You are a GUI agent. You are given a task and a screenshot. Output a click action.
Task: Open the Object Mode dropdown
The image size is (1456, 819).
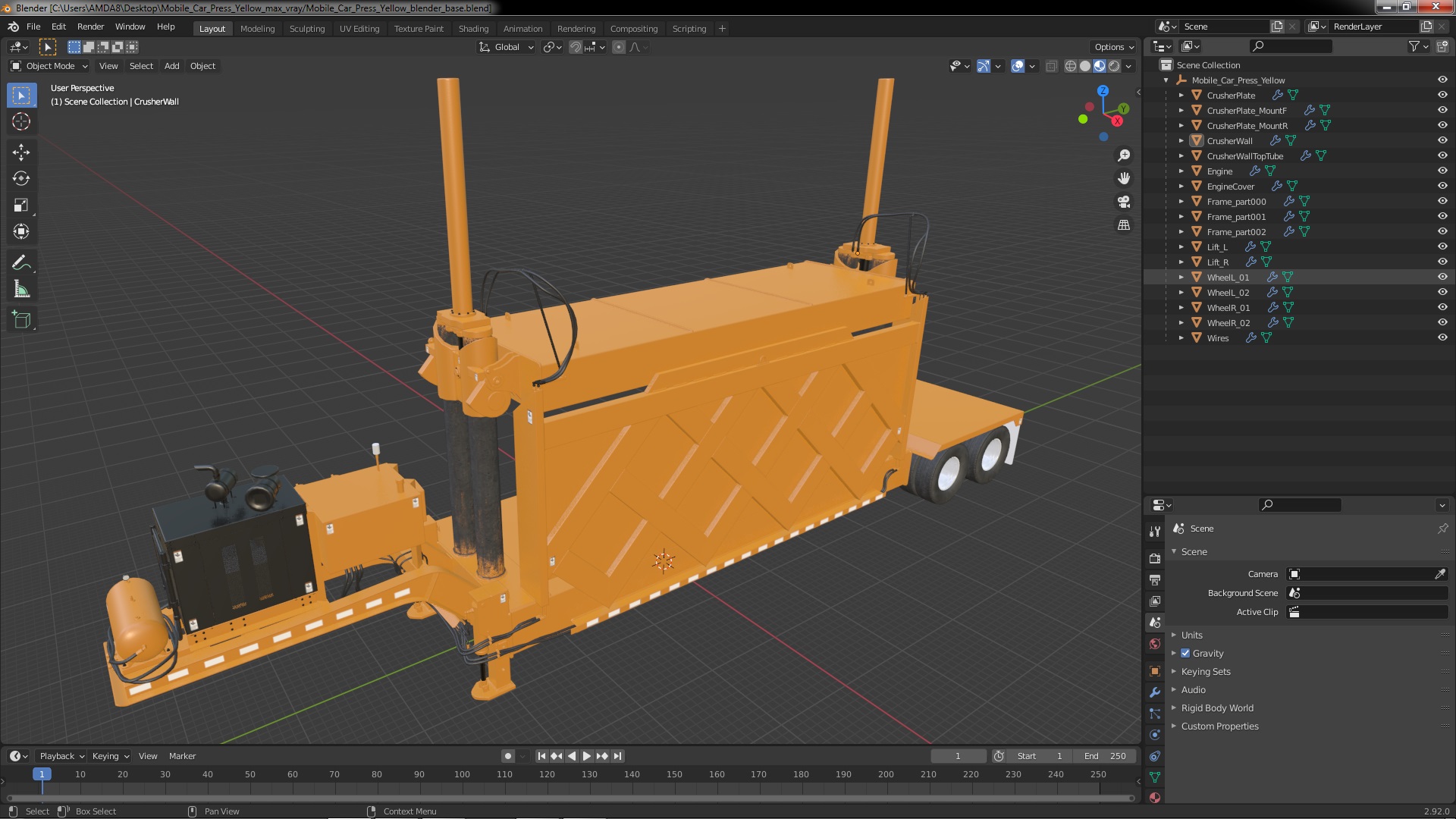coord(49,66)
